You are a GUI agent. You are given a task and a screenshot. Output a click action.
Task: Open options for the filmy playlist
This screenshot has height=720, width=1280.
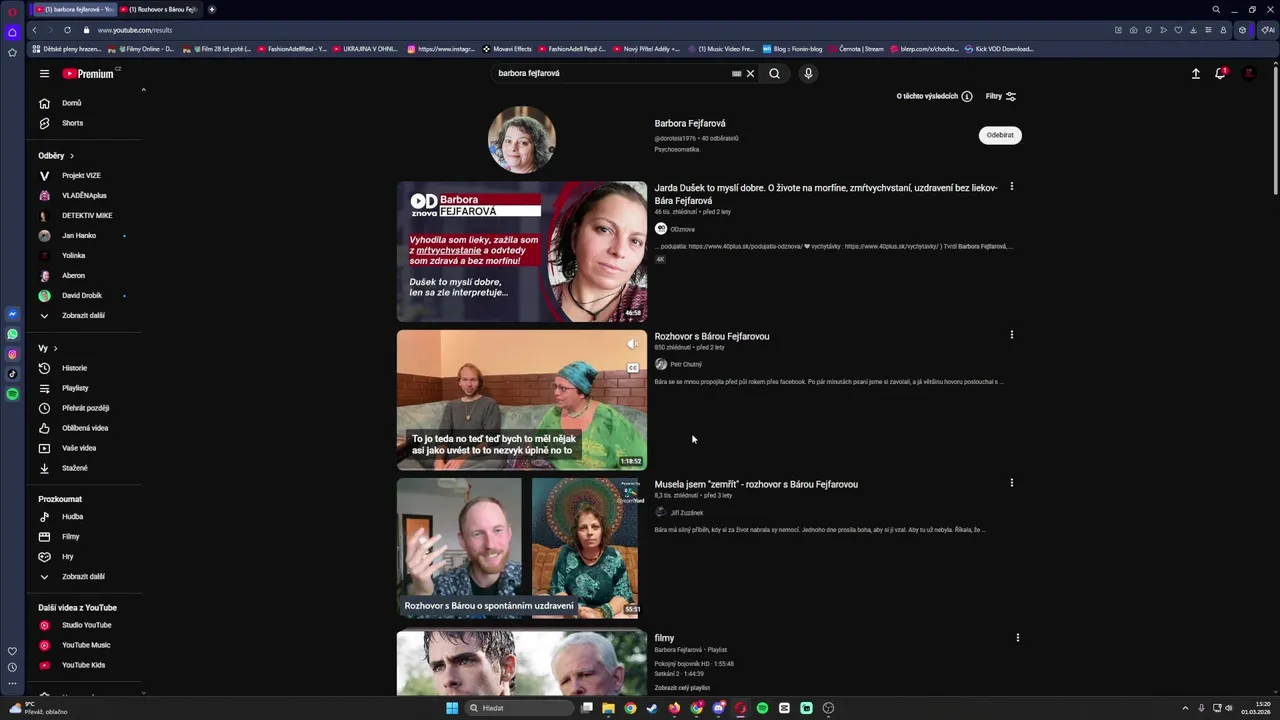pyautogui.click(x=1017, y=638)
